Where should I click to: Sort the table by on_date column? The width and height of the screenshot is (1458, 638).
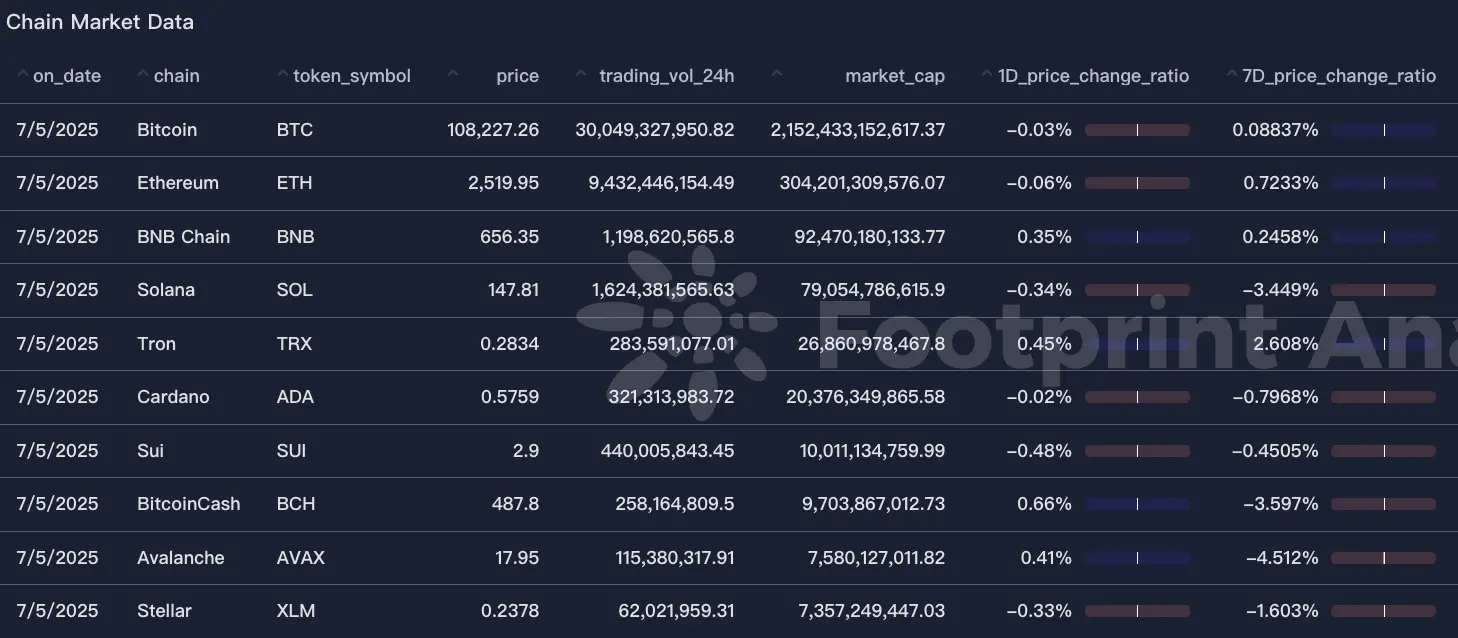22,74
